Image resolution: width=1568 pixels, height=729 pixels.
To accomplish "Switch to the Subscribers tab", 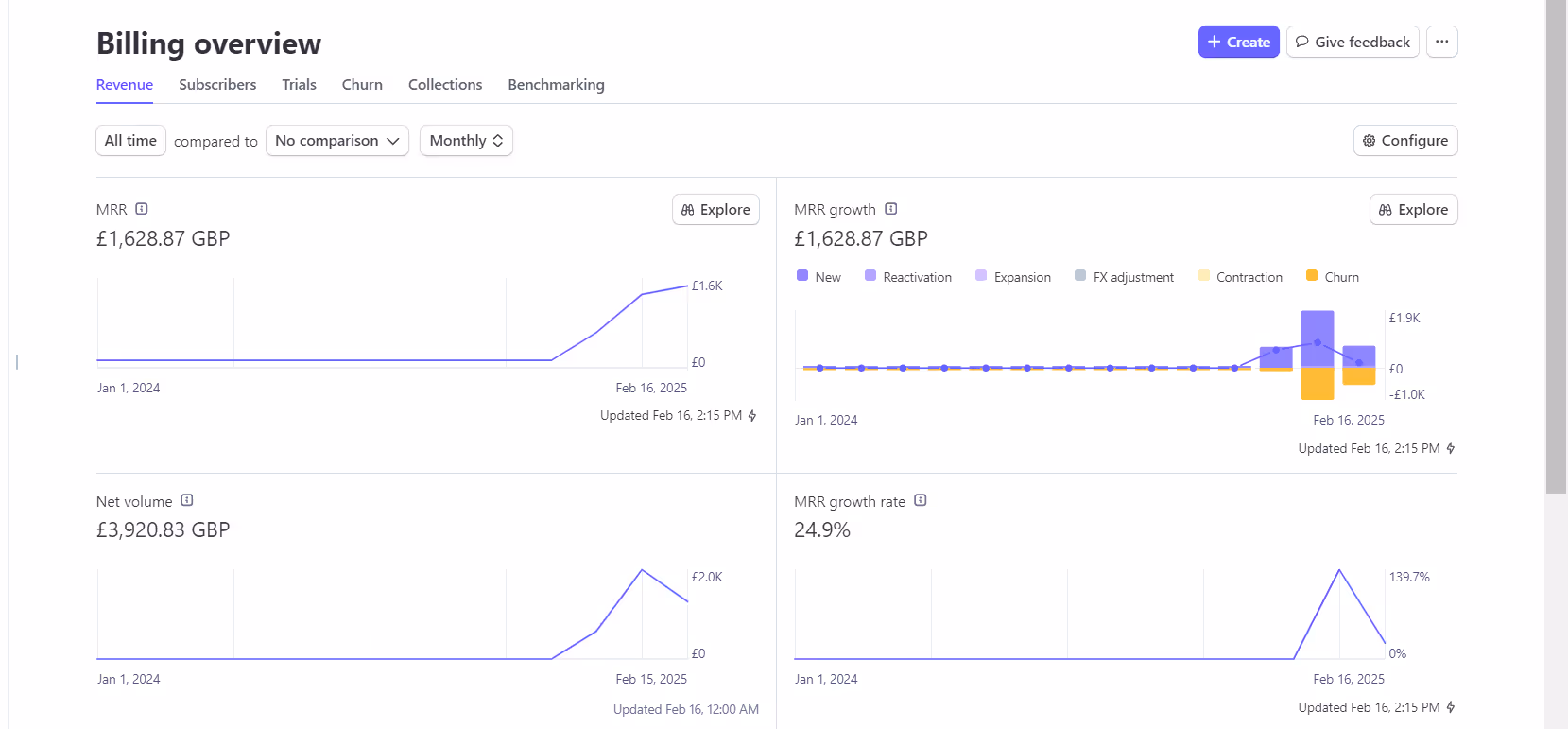I will click(x=217, y=85).
